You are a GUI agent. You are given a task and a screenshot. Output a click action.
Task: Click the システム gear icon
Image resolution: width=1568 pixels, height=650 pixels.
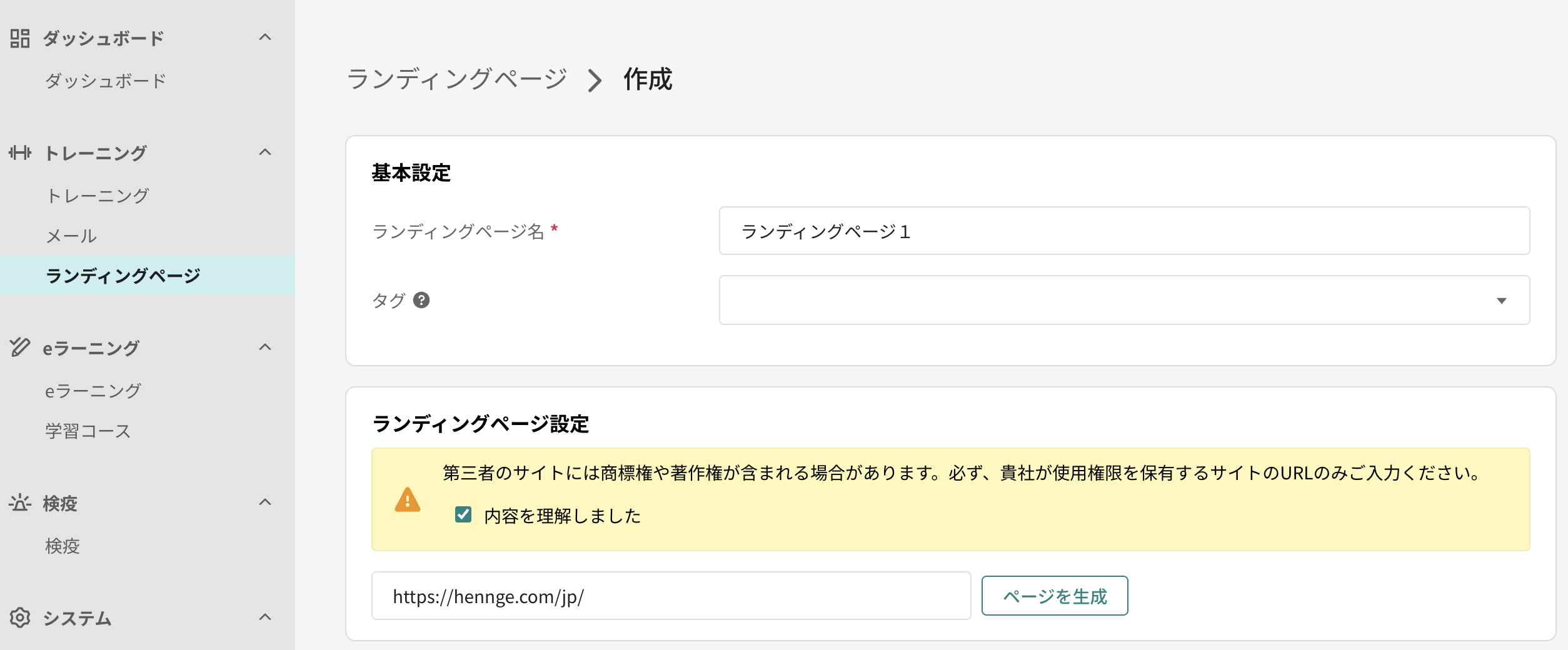[20, 617]
